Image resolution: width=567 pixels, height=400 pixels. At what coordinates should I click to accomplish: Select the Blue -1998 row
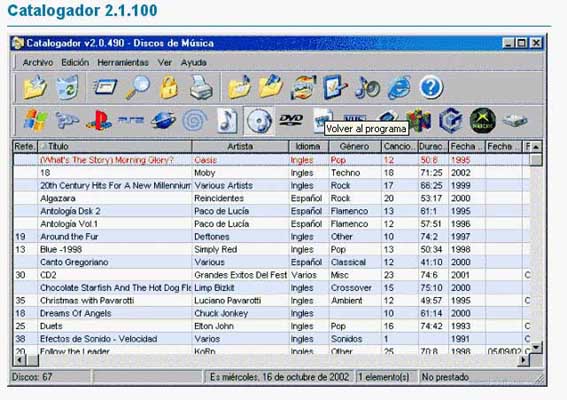(272, 250)
